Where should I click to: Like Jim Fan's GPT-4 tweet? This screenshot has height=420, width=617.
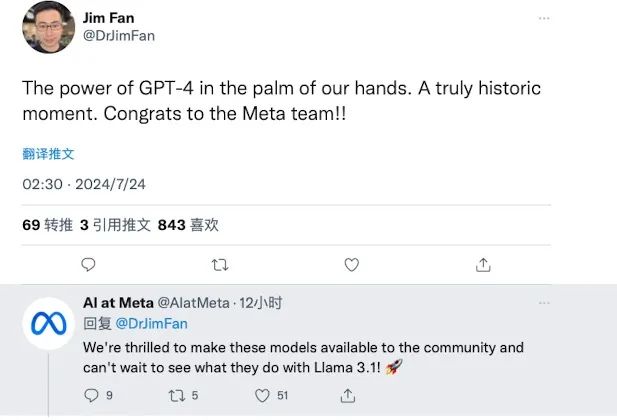(352, 265)
